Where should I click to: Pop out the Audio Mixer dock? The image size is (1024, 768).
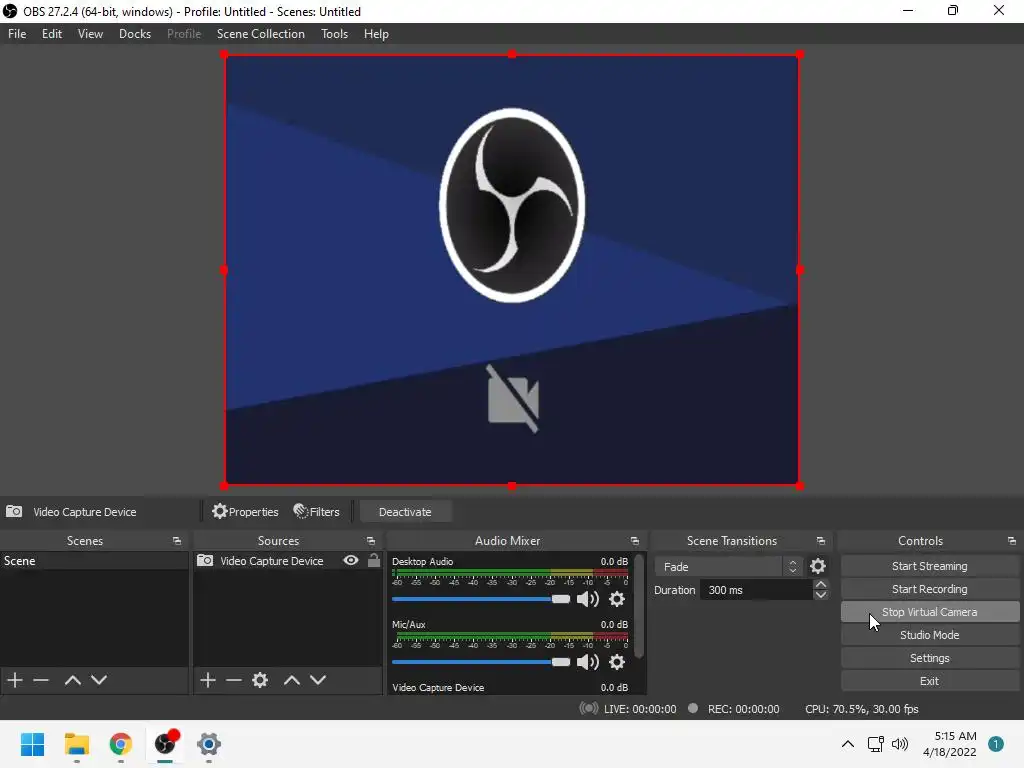tap(634, 541)
